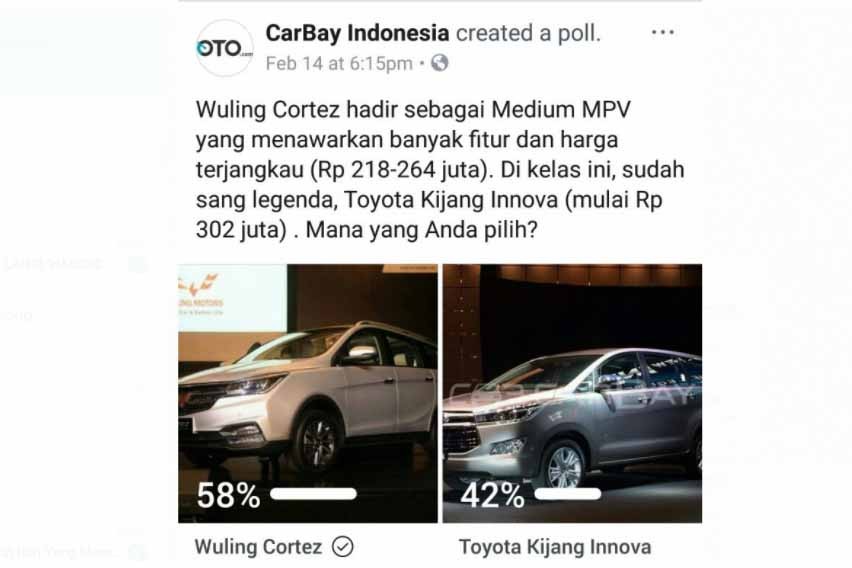852x568 pixels.
Task: Click the 'Mana yang Anda pilih?' question text
Action: tap(422, 230)
